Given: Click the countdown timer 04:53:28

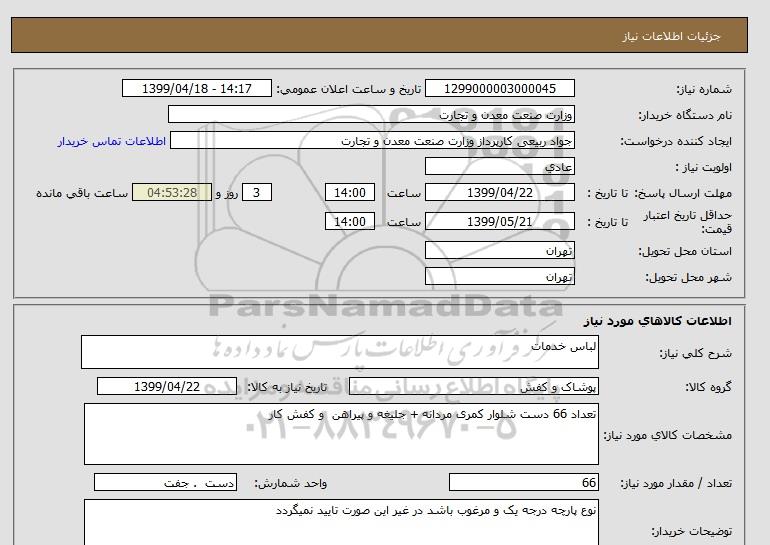Looking at the screenshot, I should coord(172,192).
